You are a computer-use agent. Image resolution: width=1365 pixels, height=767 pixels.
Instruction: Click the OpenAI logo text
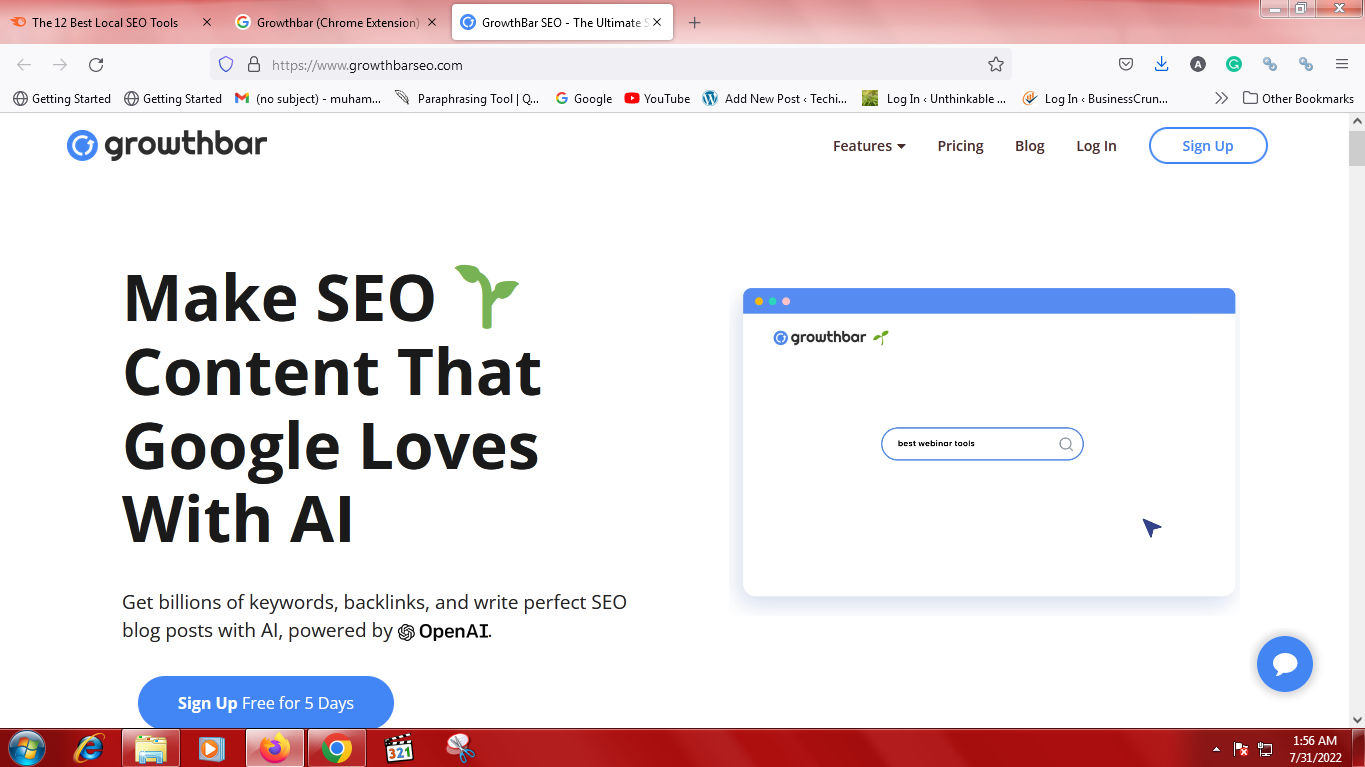pos(443,631)
